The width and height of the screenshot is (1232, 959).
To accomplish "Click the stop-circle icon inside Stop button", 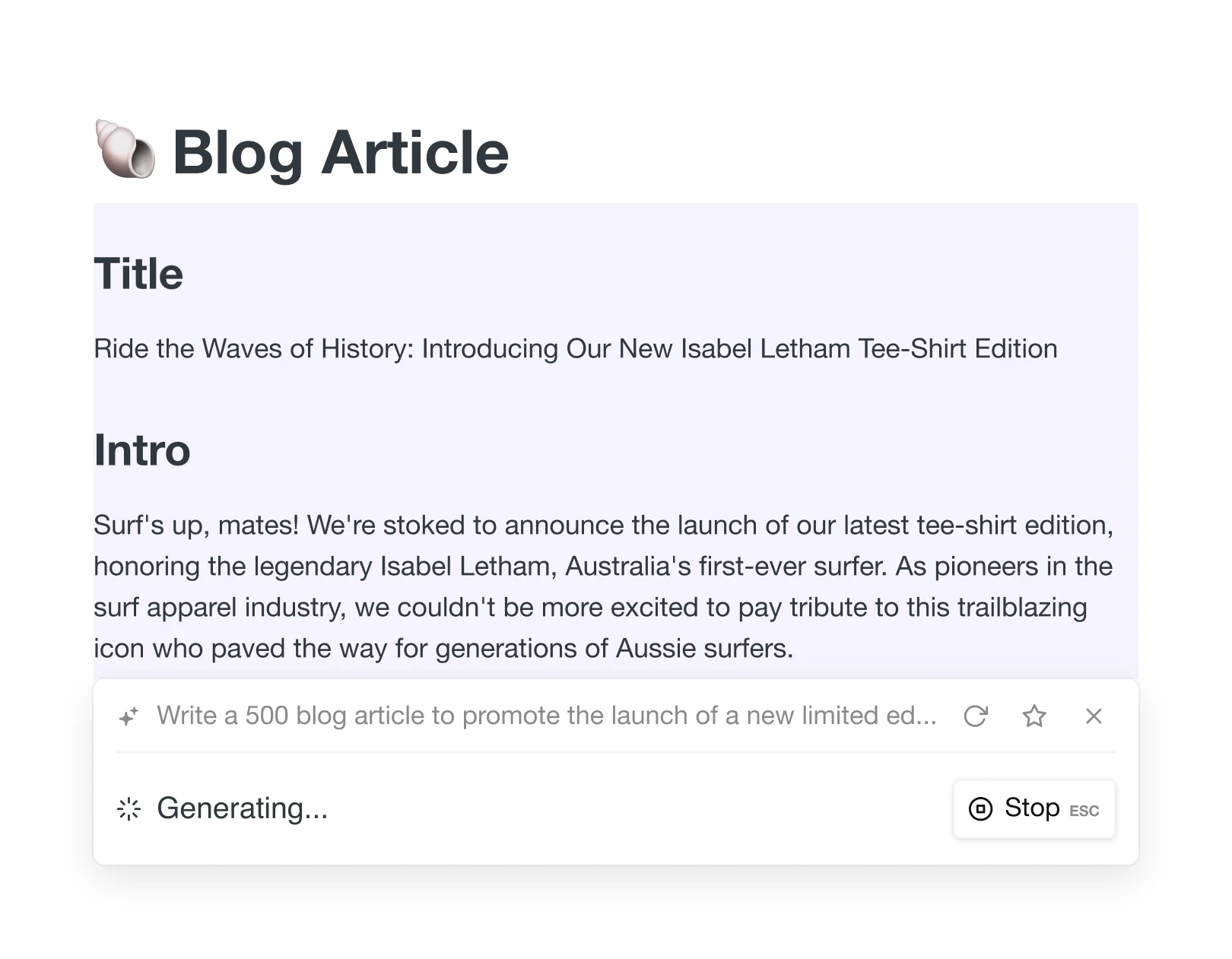I will (x=982, y=808).
